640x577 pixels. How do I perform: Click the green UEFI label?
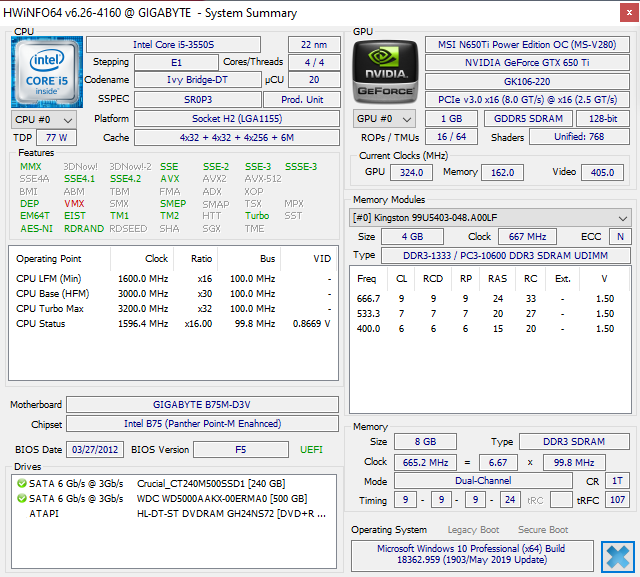point(311,450)
